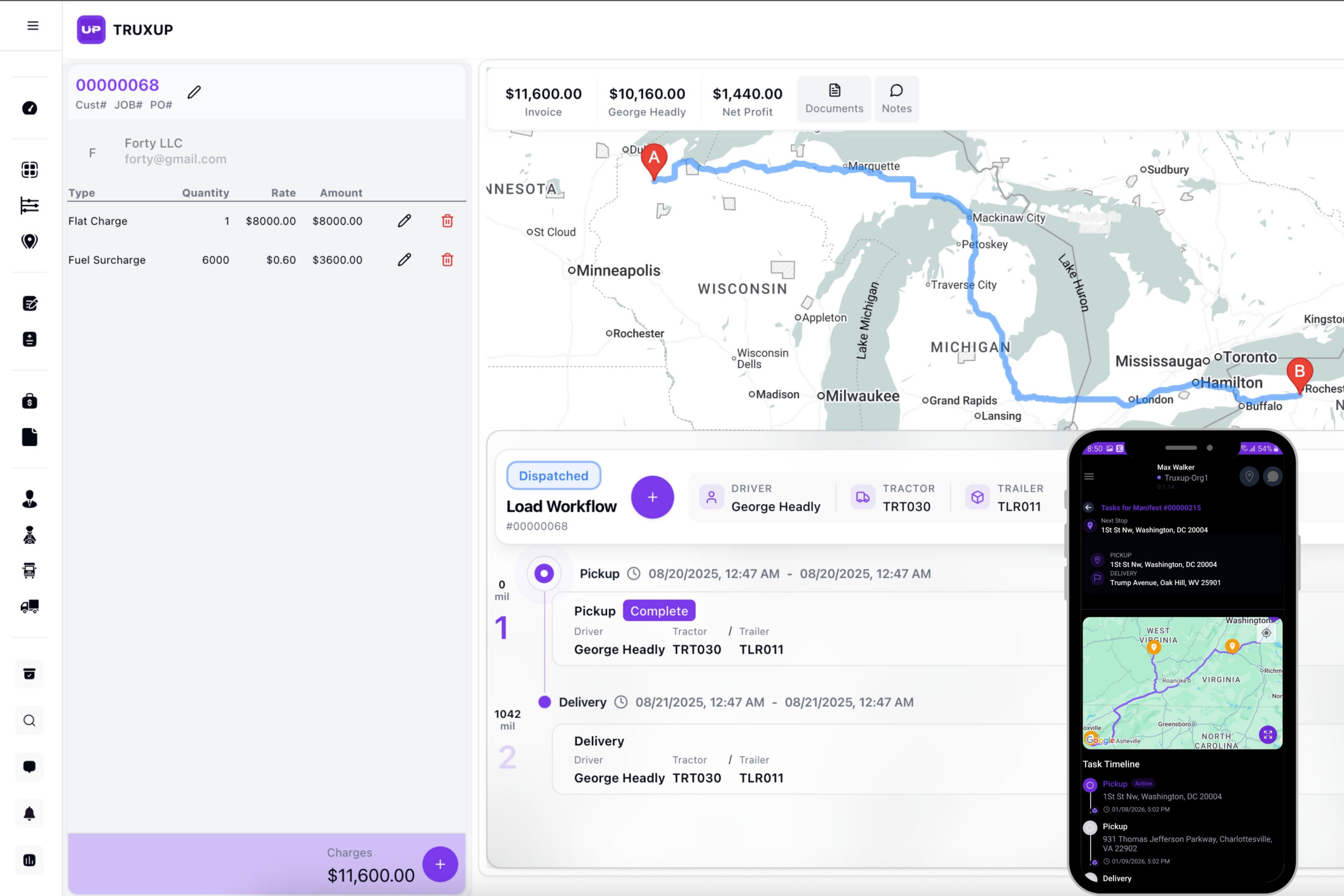Delete the Flat Charge line item
1344x896 pixels.
tap(447, 221)
